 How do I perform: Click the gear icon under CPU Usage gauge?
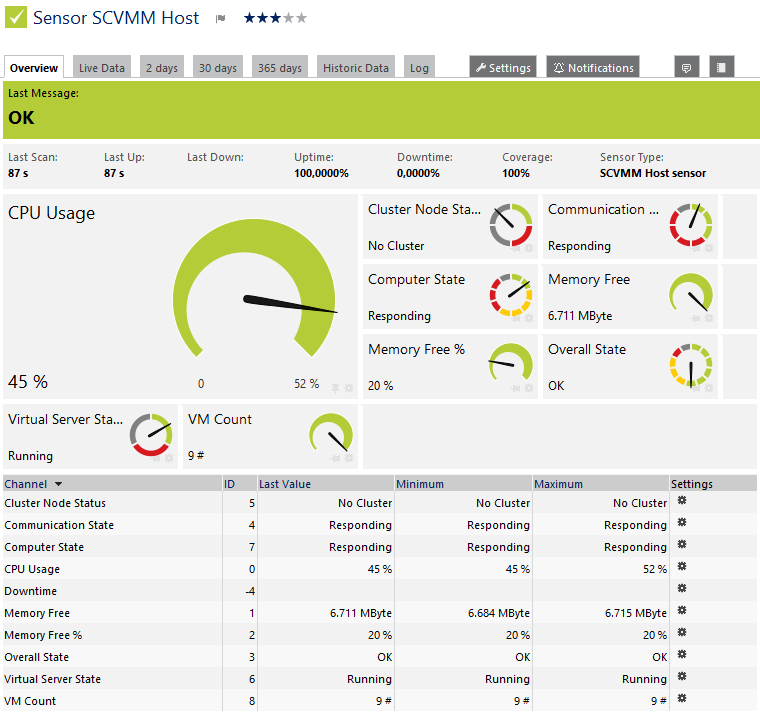(349, 388)
